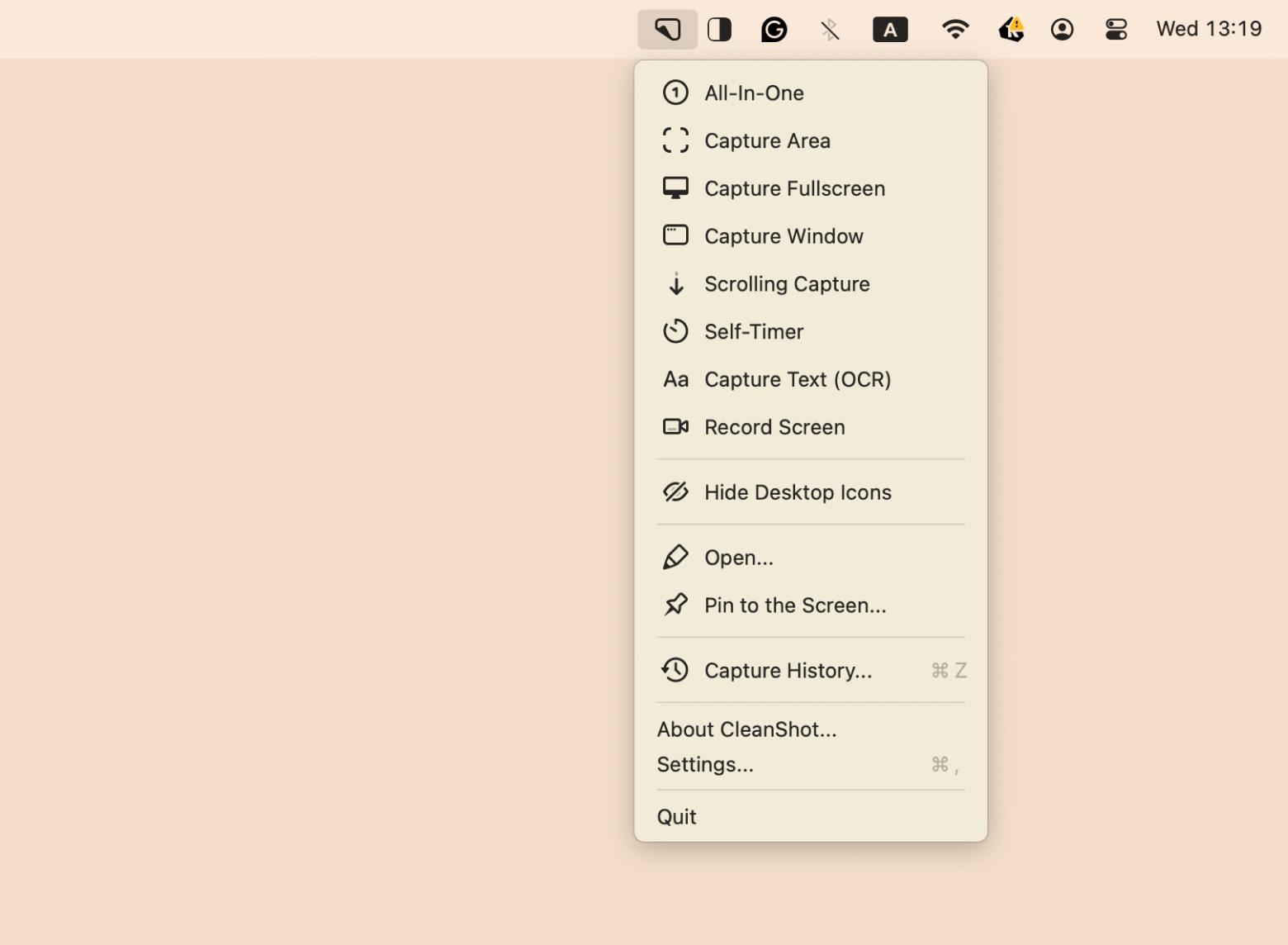The height and width of the screenshot is (945, 1288).
Task: Choose Capture Text (OCR)
Action: (797, 380)
